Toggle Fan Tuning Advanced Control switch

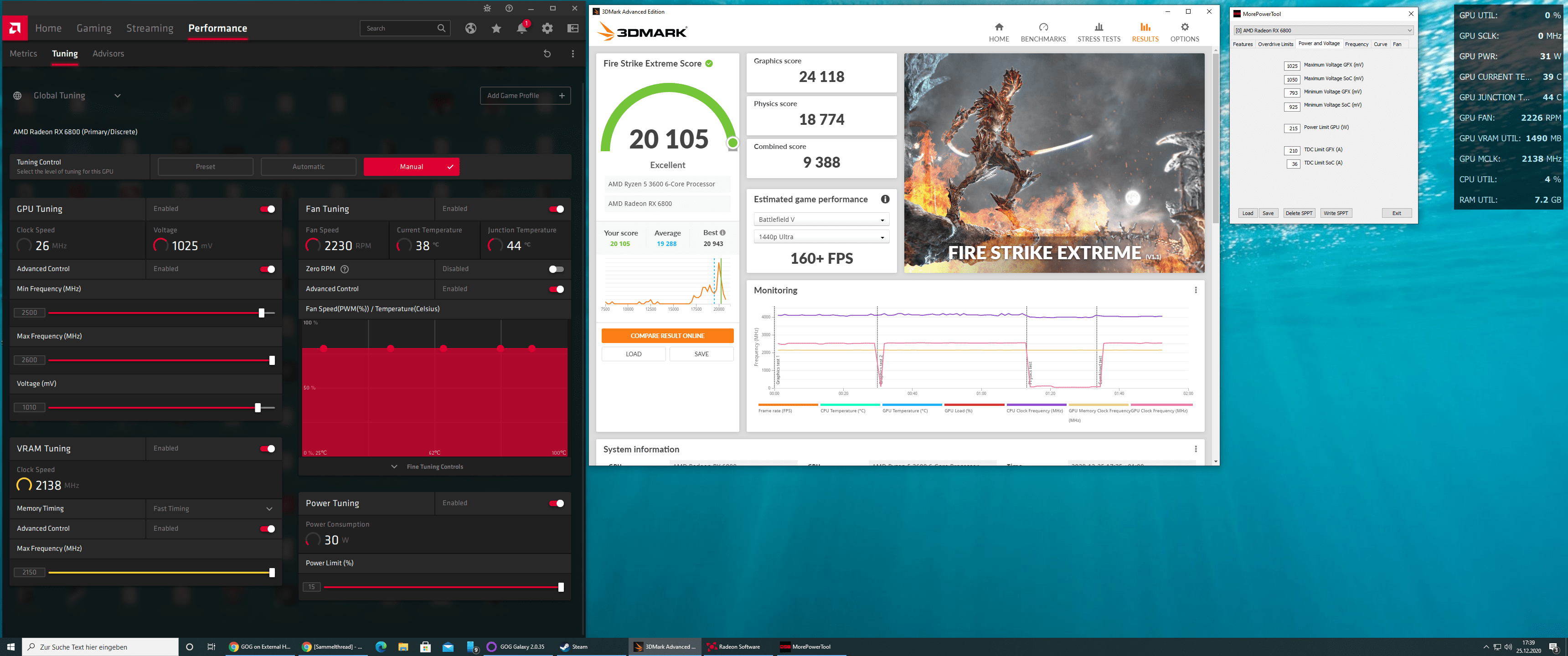coord(557,289)
